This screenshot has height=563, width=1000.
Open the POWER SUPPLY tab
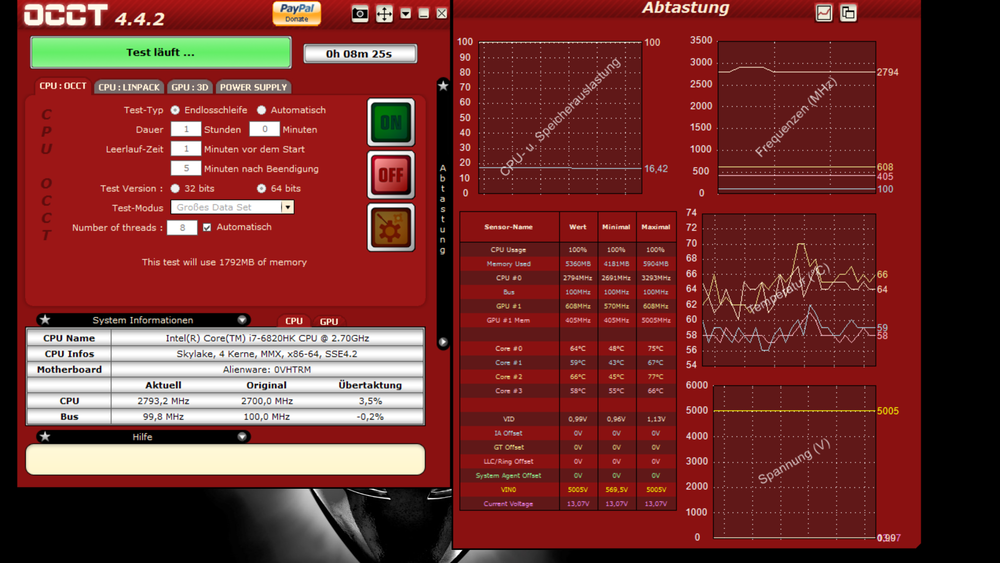coord(253,87)
